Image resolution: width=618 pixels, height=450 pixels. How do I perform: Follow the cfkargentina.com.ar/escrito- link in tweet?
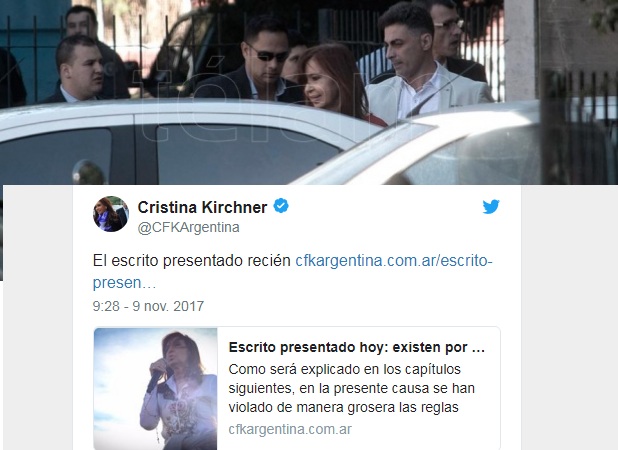tap(394, 260)
